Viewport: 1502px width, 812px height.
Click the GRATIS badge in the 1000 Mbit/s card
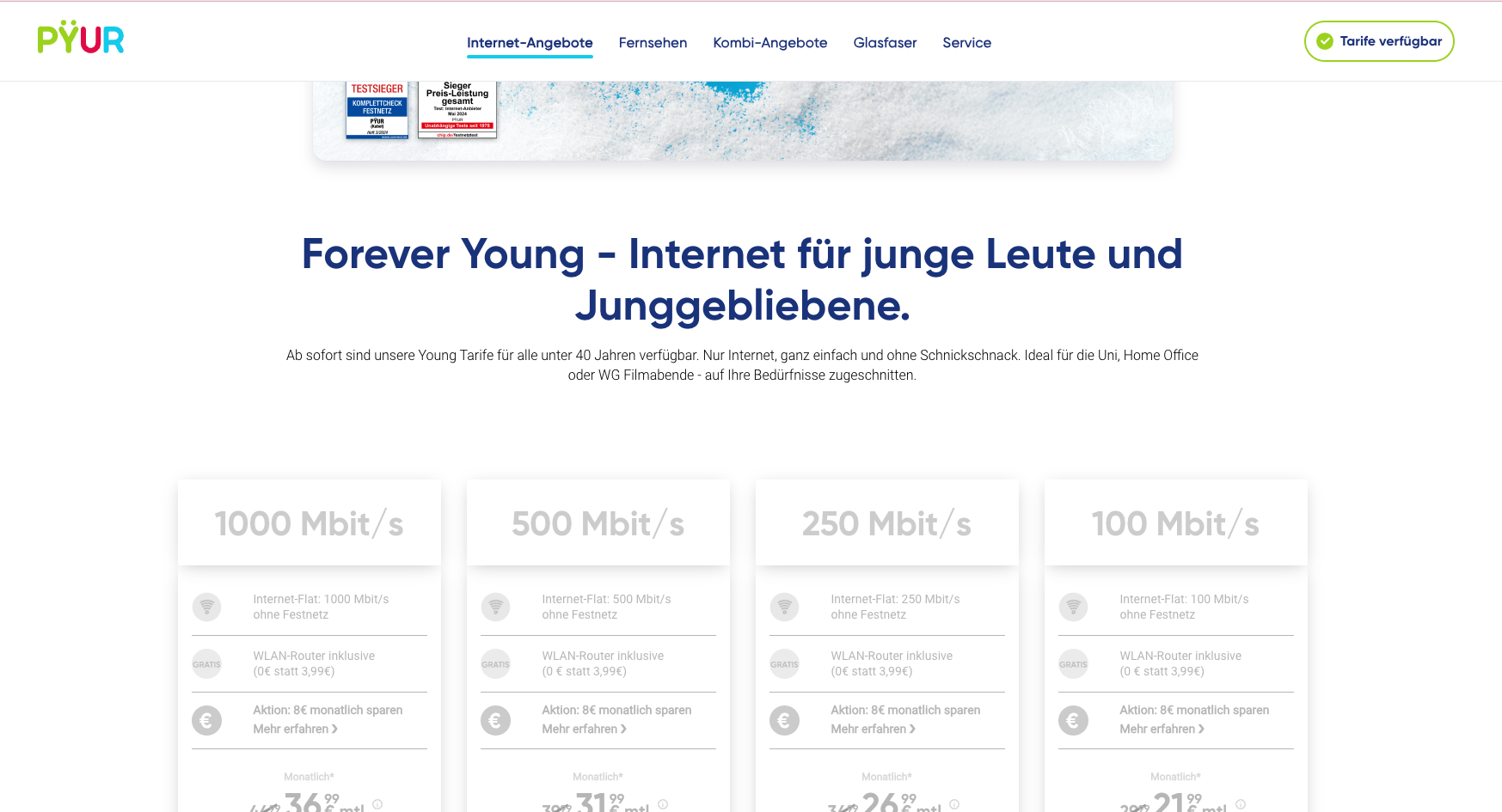pos(206,663)
